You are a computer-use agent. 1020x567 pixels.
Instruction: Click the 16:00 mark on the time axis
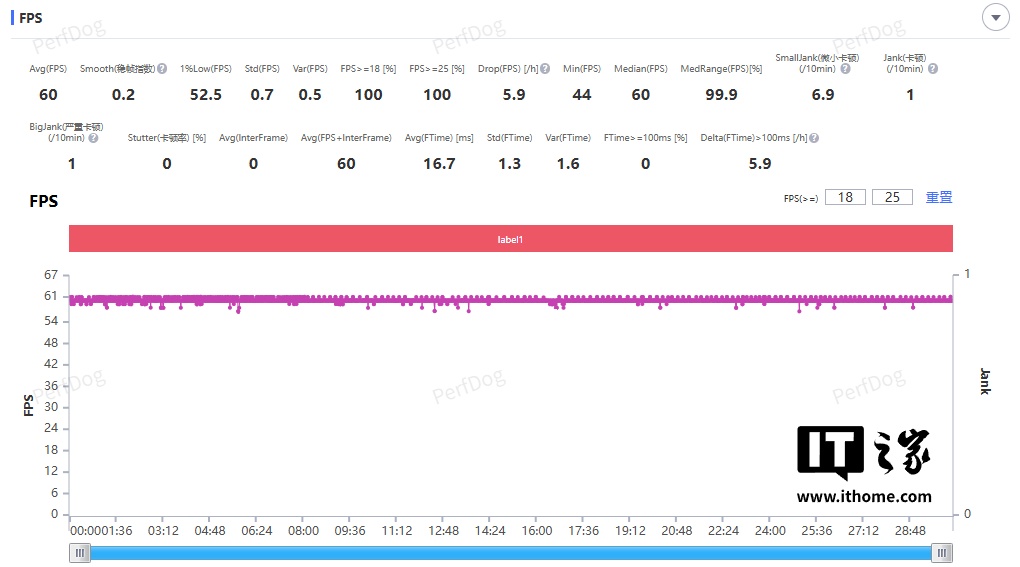tap(537, 531)
